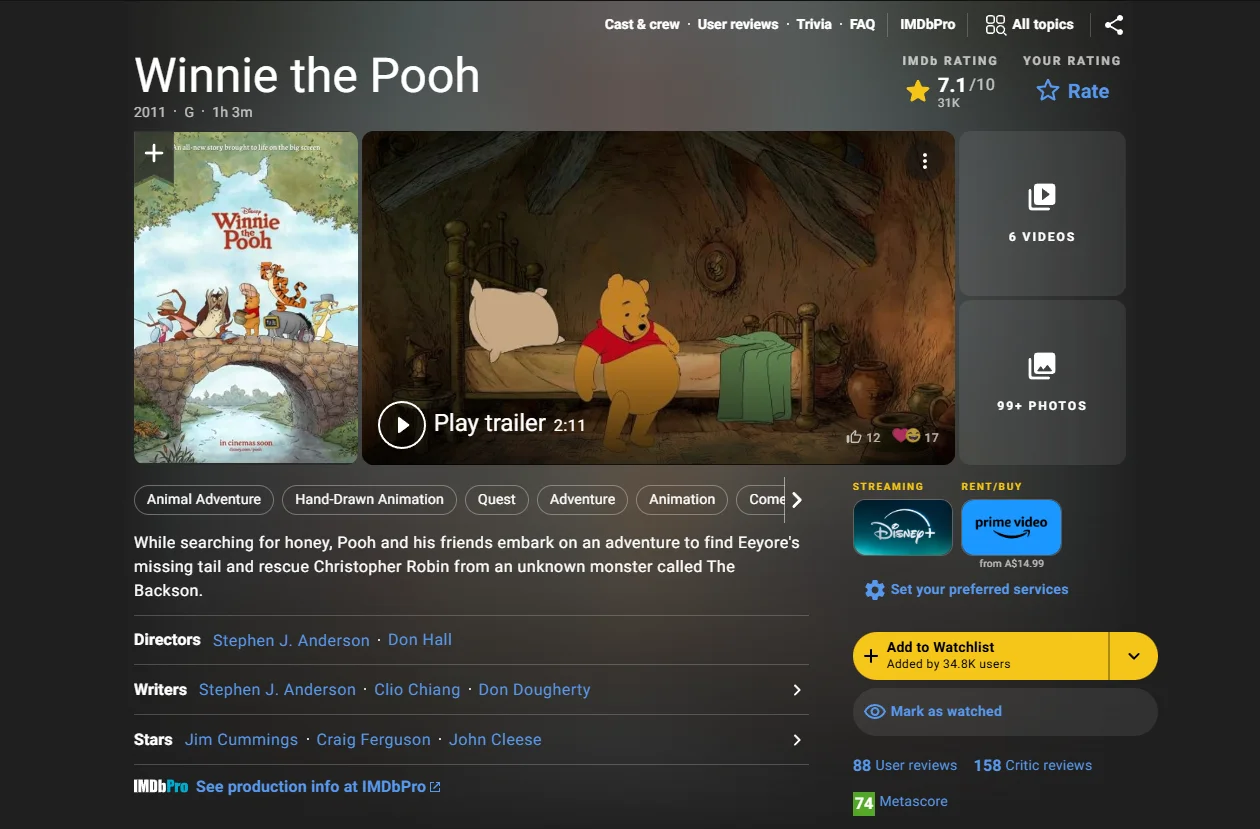Rent the movie on Prime Video
The height and width of the screenshot is (829, 1260).
(1011, 525)
